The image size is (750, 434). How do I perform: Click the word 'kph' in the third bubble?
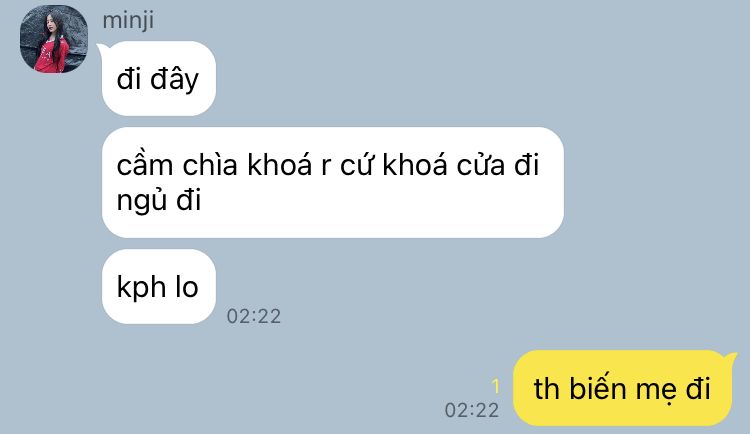pyautogui.click(x=141, y=289)
